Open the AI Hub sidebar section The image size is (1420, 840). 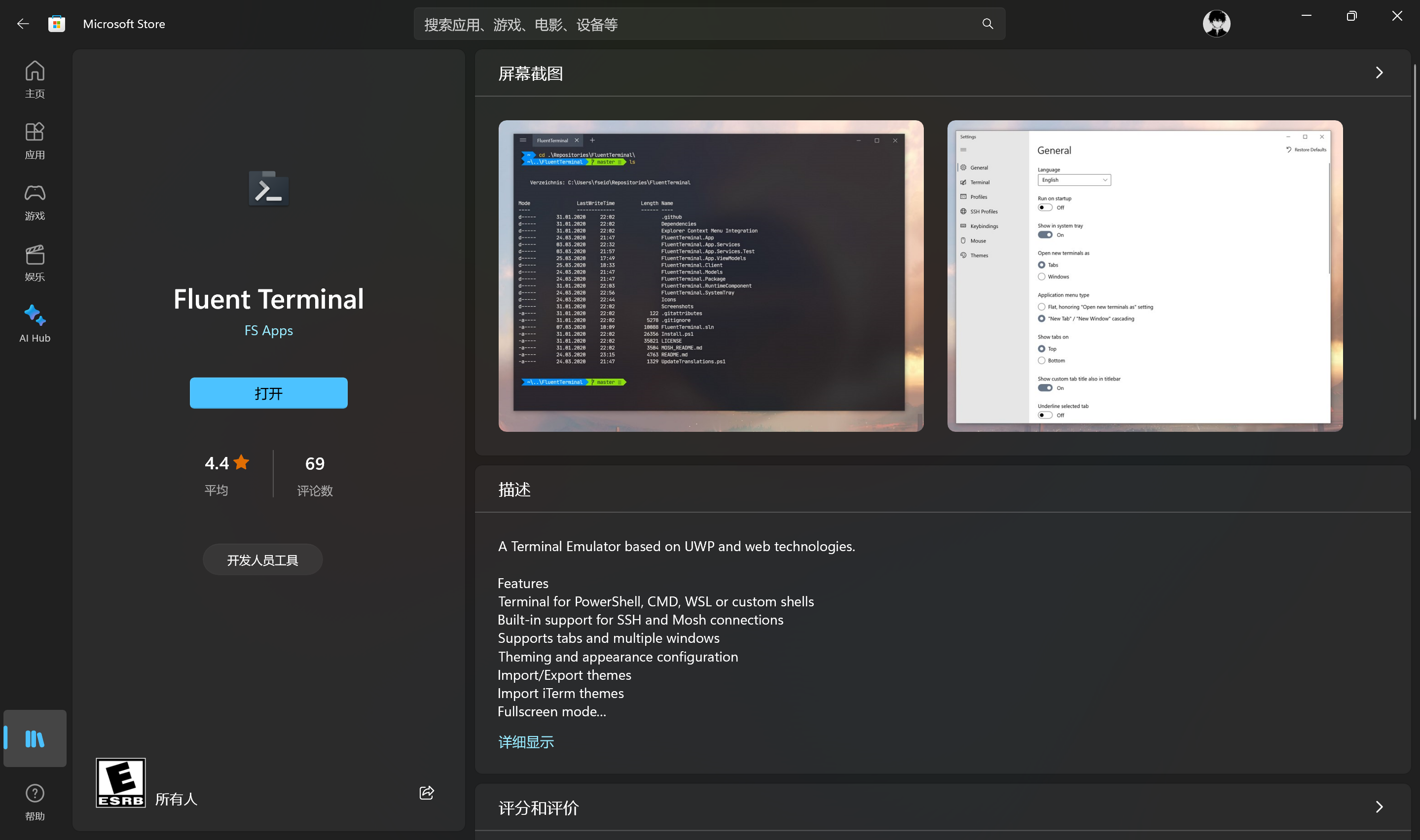click(35, 324)
